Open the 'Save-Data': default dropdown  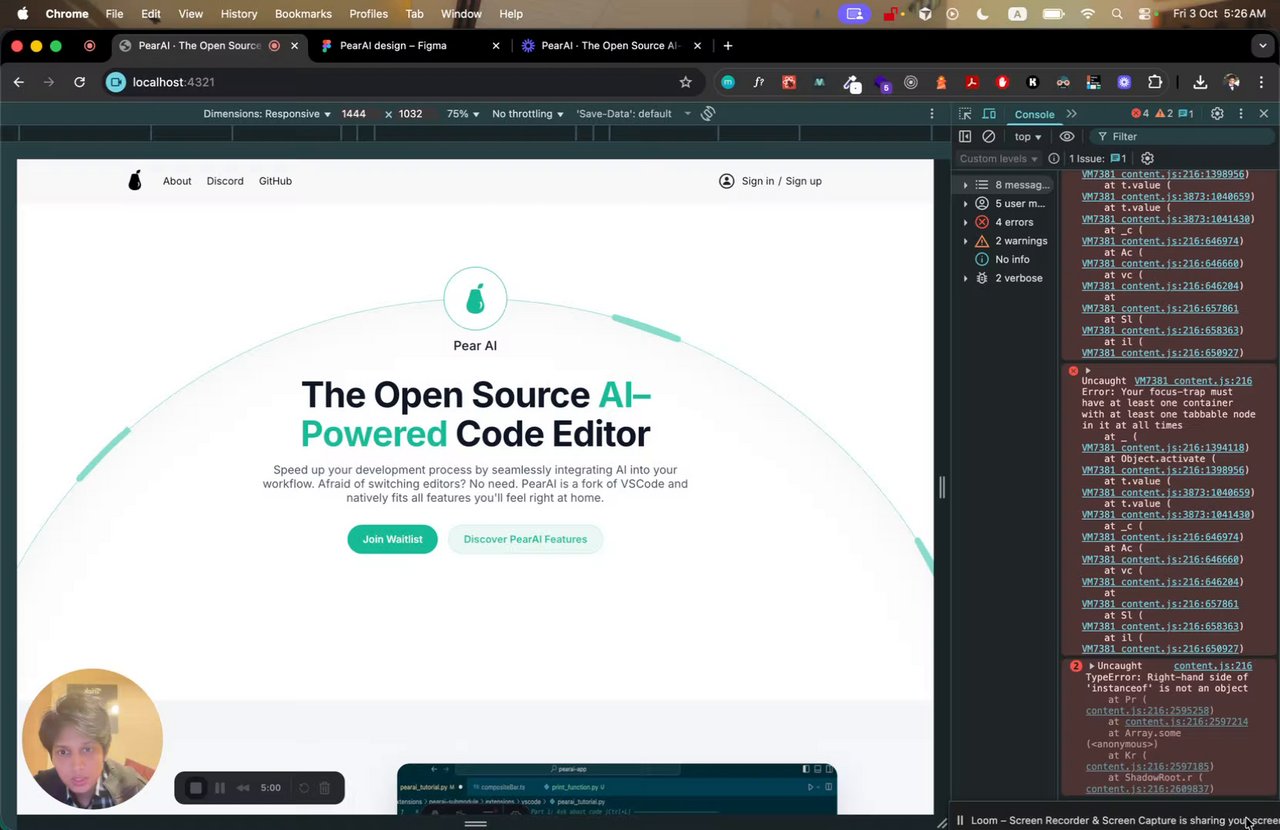point(634,114)
